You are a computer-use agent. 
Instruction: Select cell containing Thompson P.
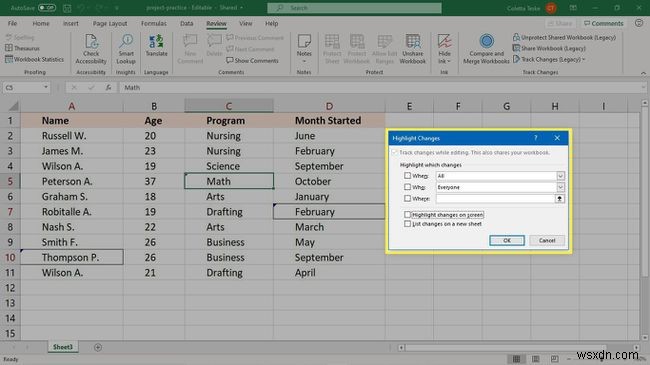(72, 257)
